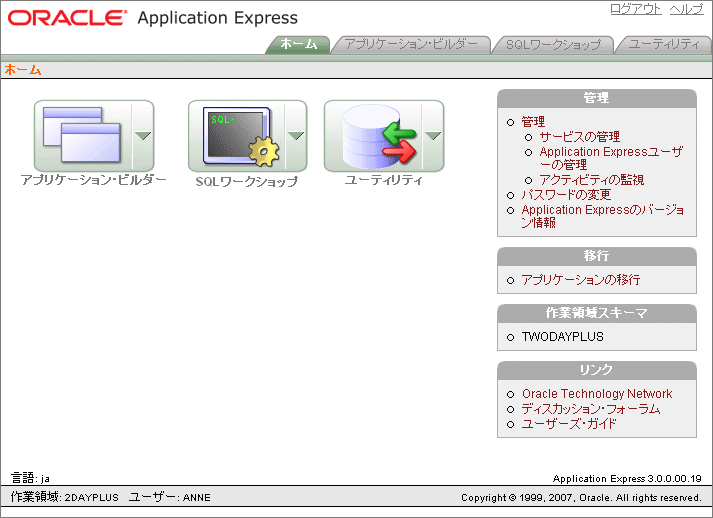The width and height of the screenshot is (713, 518).
Task: Open the 管理 link in sidebar
Action: 533,122
